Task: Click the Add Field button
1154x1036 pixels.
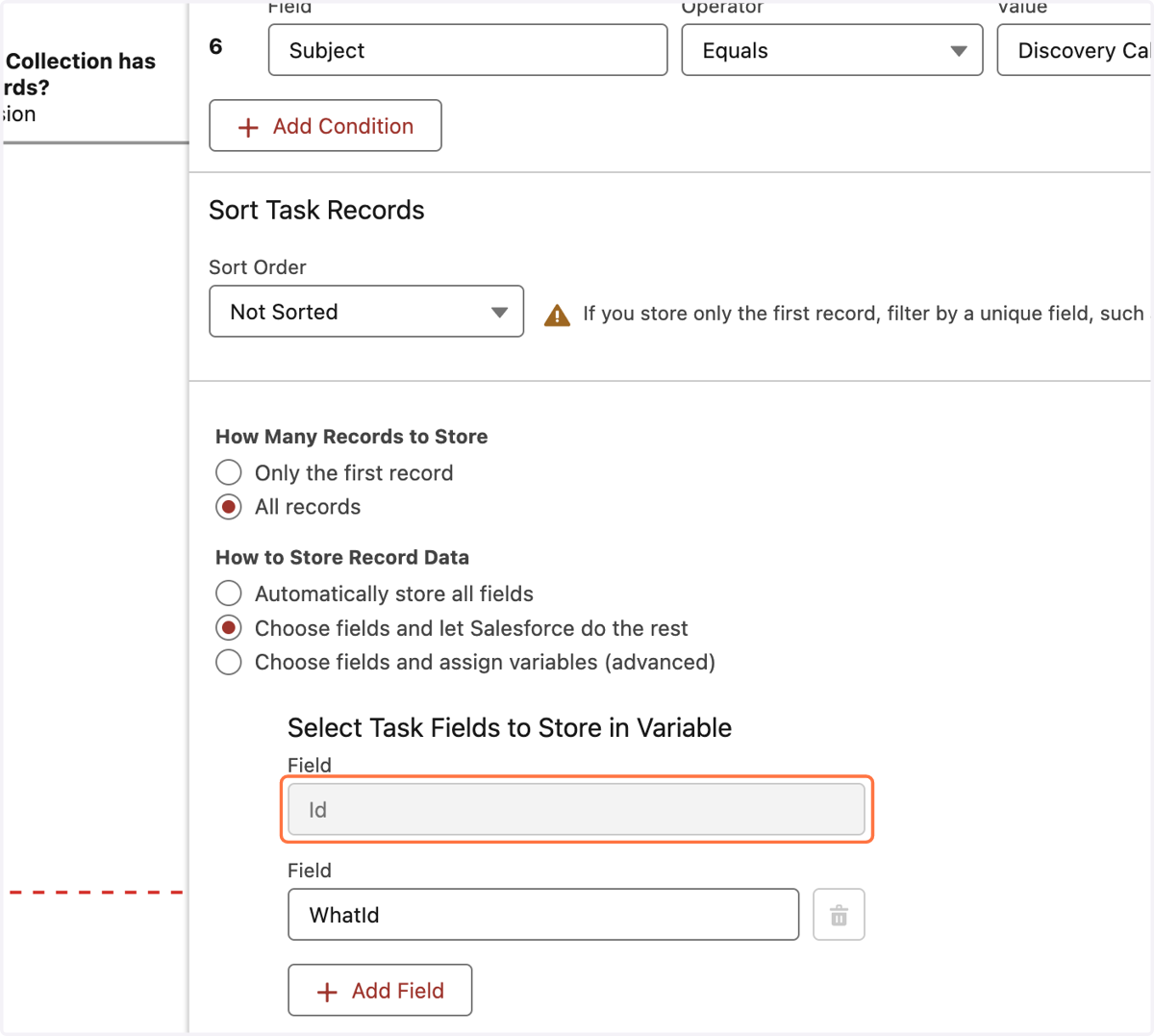Action: click(x=380, y=990)
